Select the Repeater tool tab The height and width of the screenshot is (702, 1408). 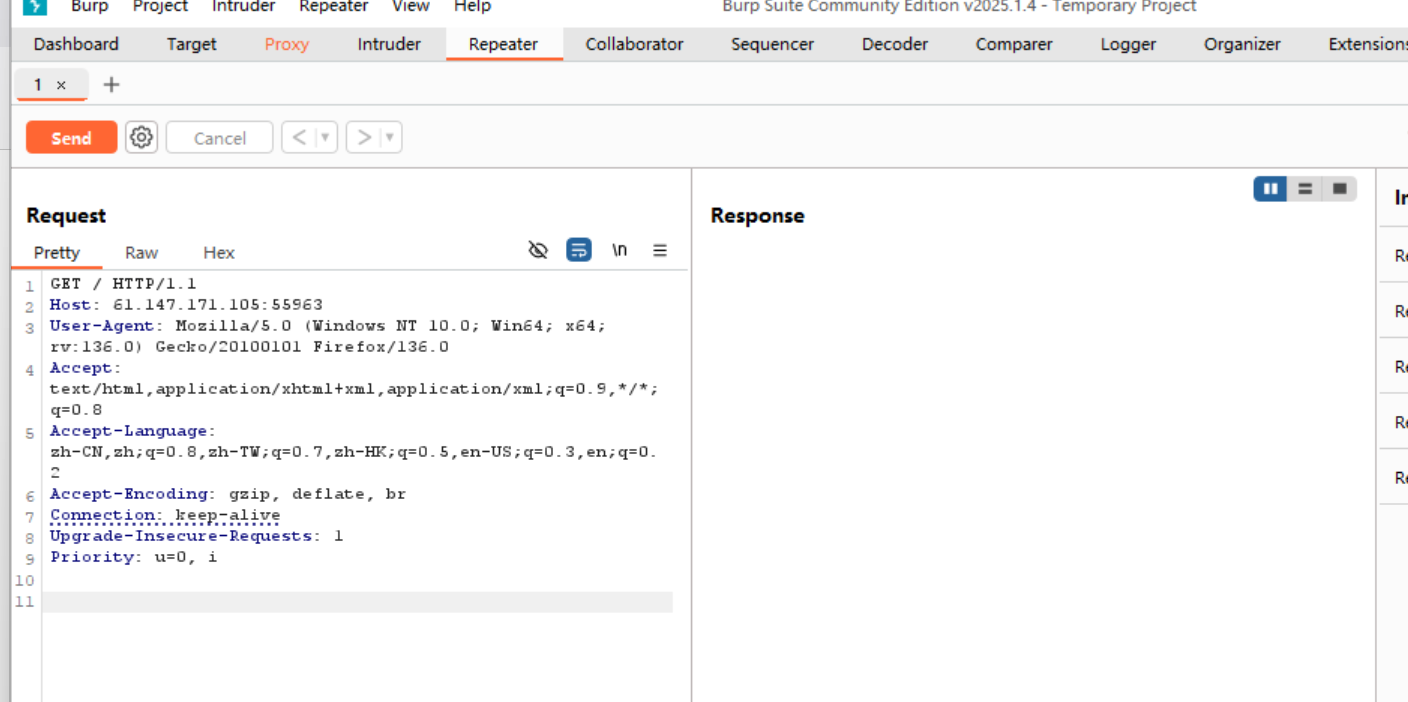point(503,44)
